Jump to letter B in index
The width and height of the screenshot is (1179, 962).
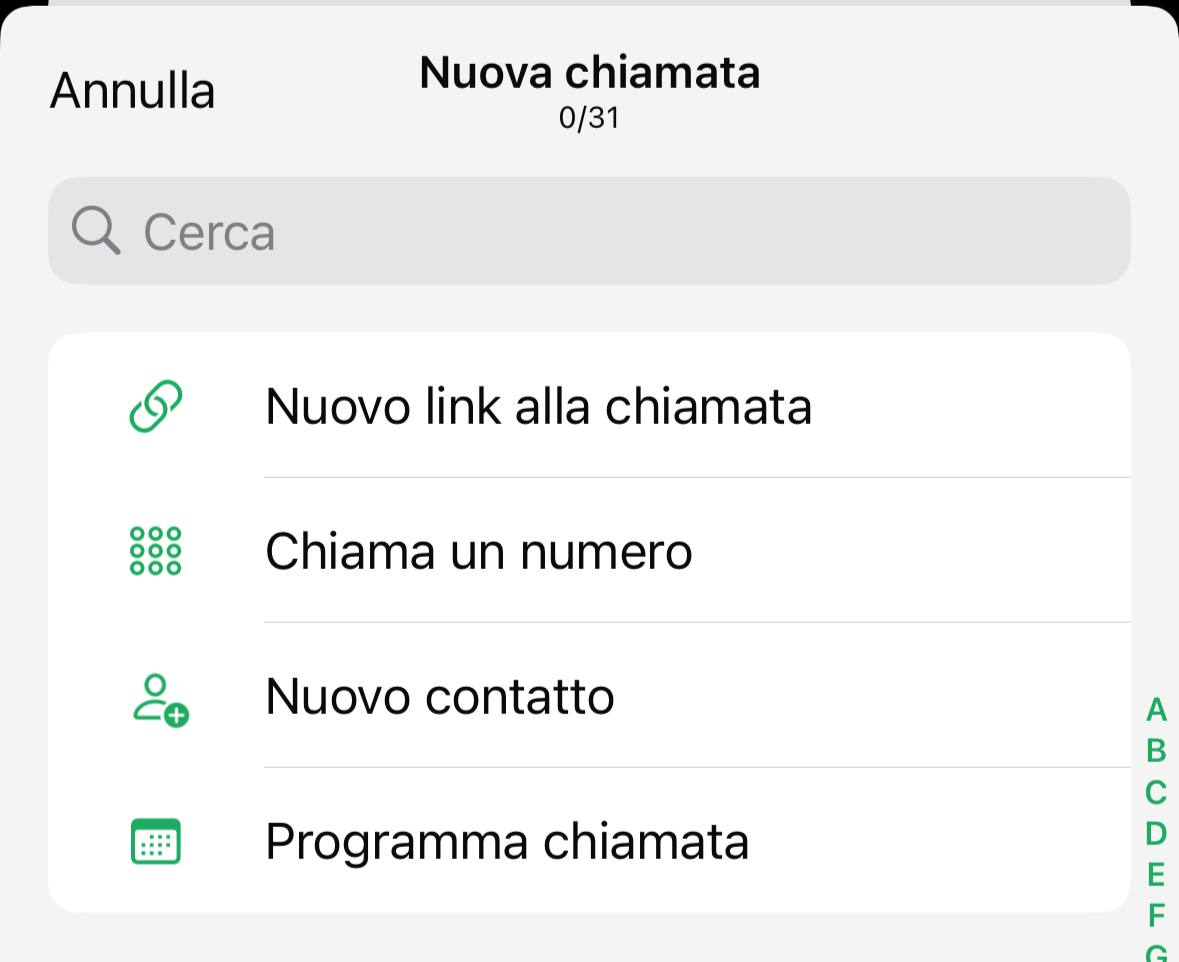tap(1156, 751)
